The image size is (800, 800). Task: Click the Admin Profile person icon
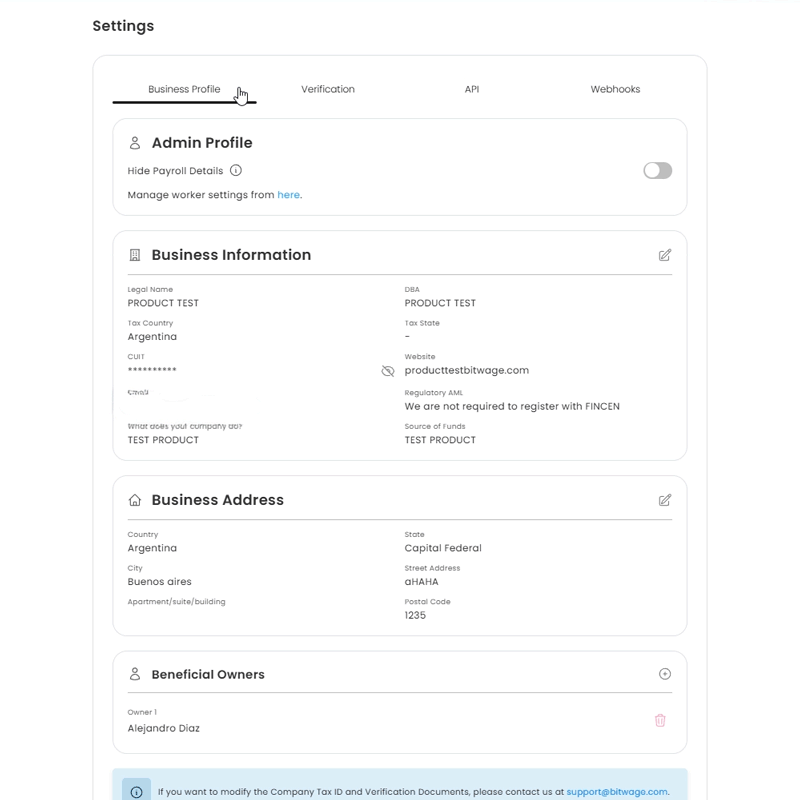pyautogui.click(x=135, y=143)
